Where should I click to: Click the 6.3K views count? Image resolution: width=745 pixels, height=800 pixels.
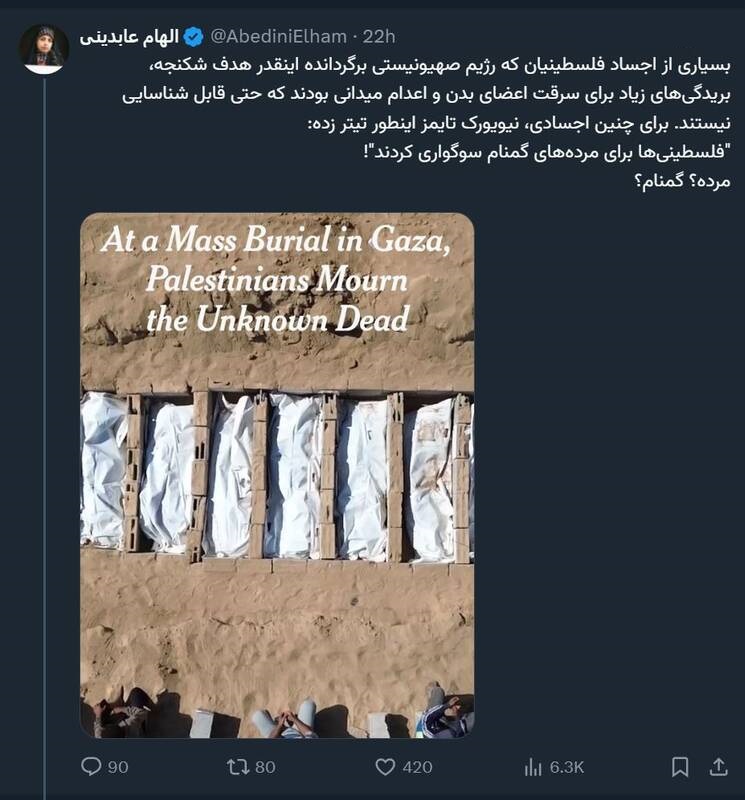pos(566,767)
